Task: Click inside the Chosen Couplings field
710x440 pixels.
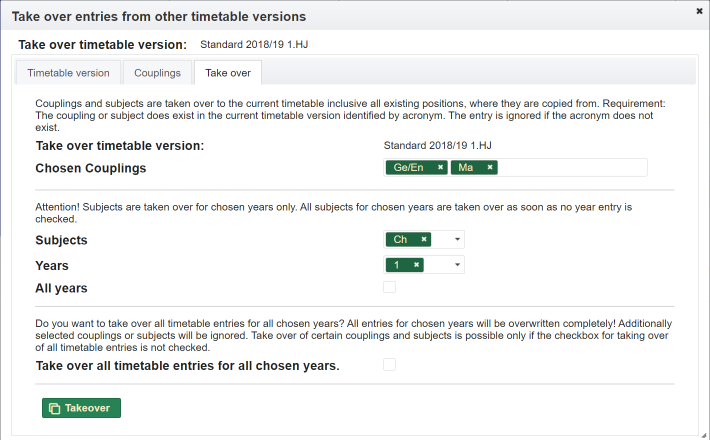Action: (570, 168)
